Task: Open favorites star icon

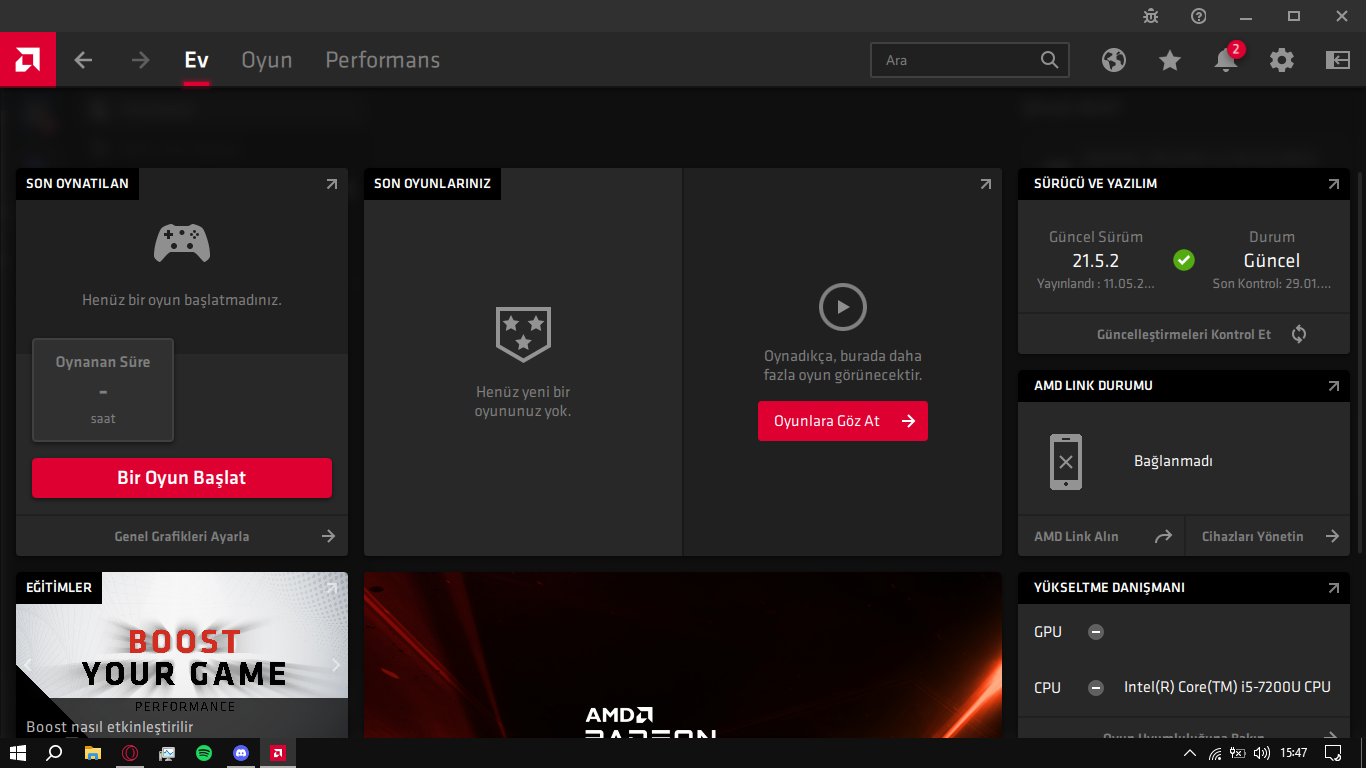Action: [1170, 60]
